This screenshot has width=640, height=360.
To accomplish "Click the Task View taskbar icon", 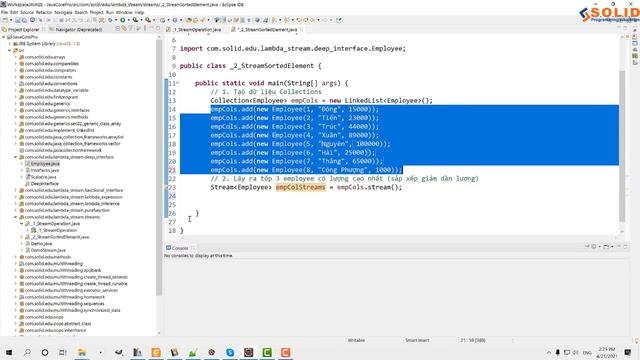I will [x=62, y=352].
